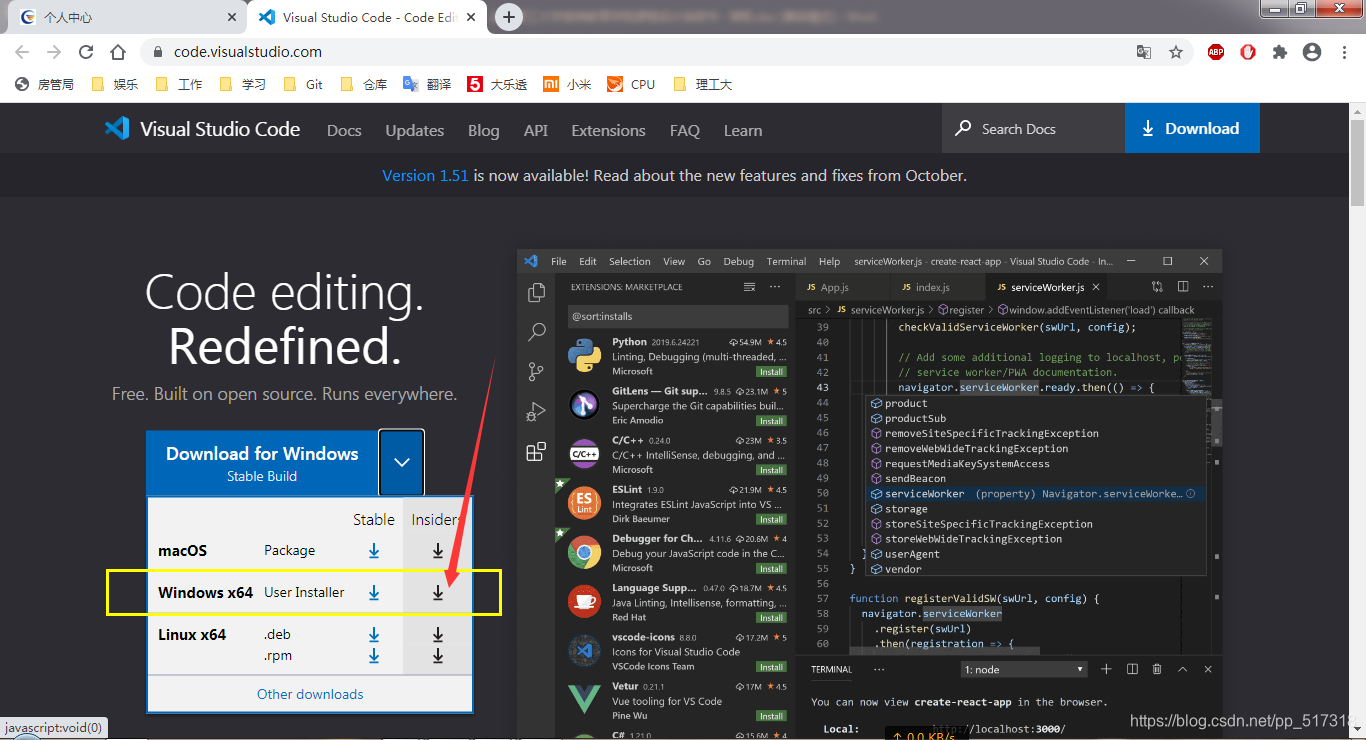Click the address bar URL code.visualstudio.com
1366x740 pixels.
pos(248,52)
